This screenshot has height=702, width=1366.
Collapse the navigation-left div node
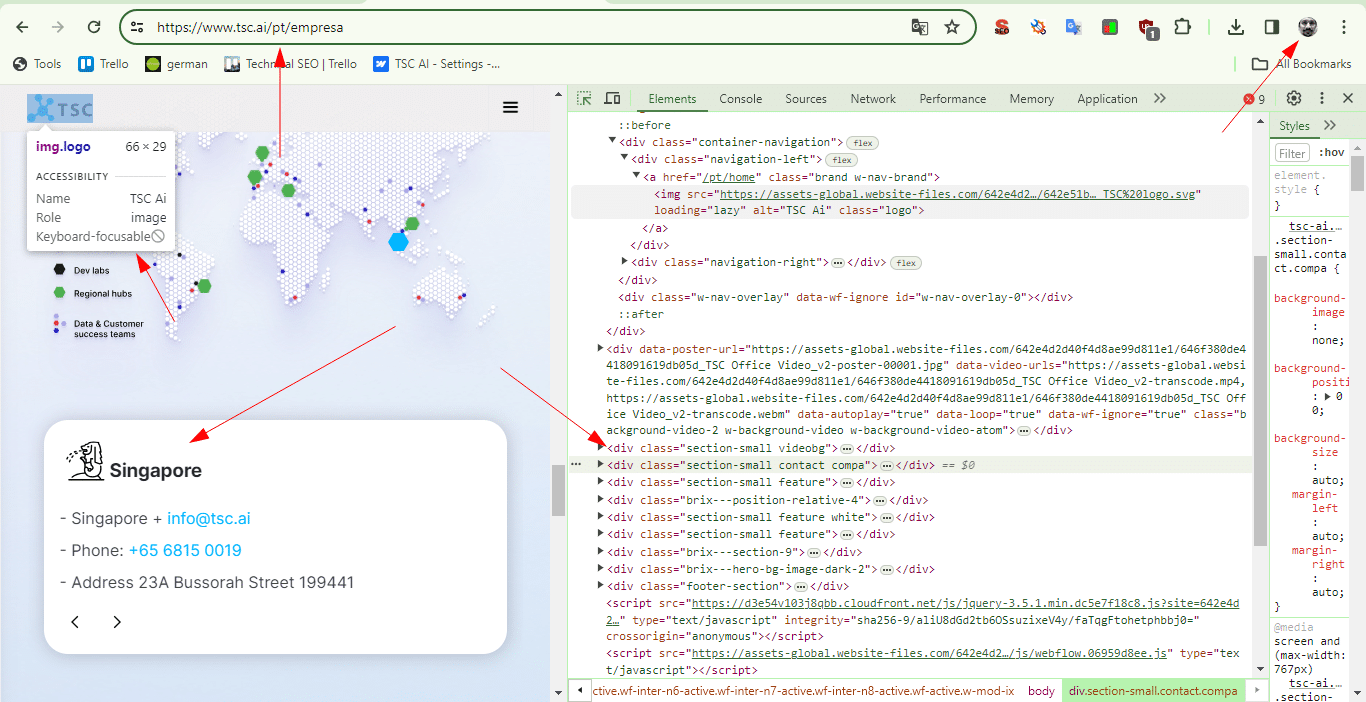pos(625,159)
